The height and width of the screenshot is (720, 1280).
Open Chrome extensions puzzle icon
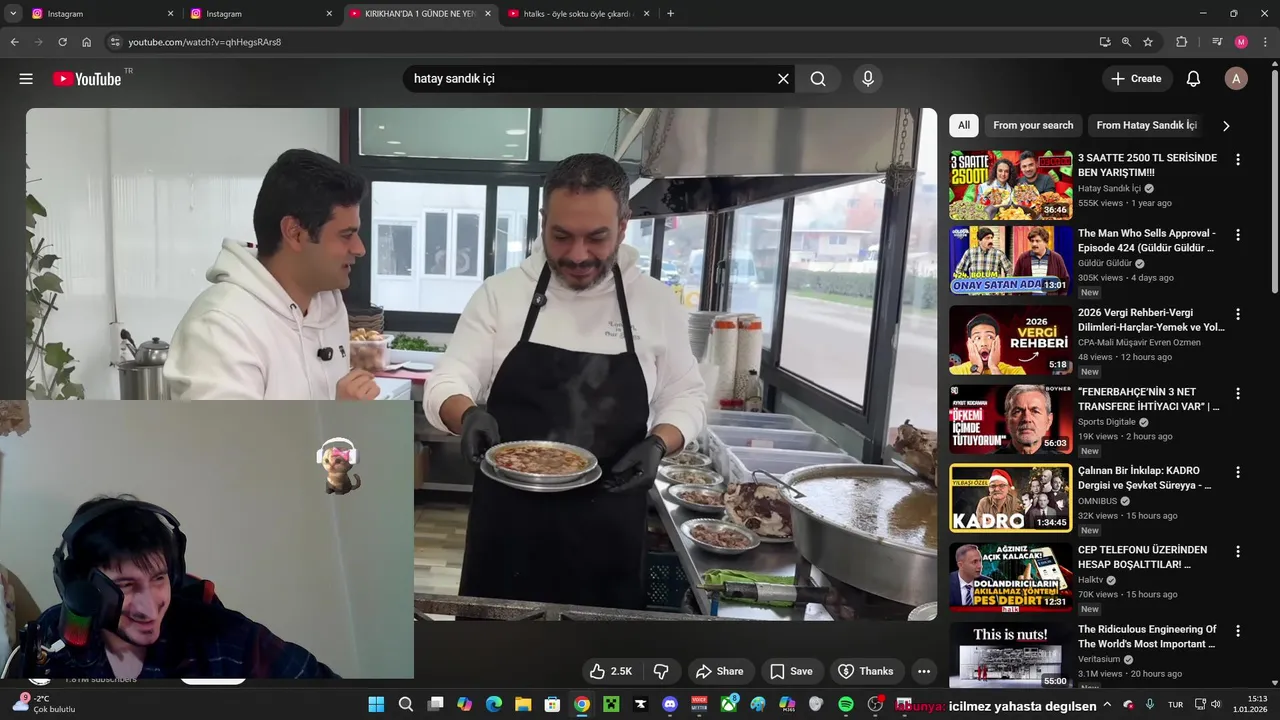click(1181, 42)
